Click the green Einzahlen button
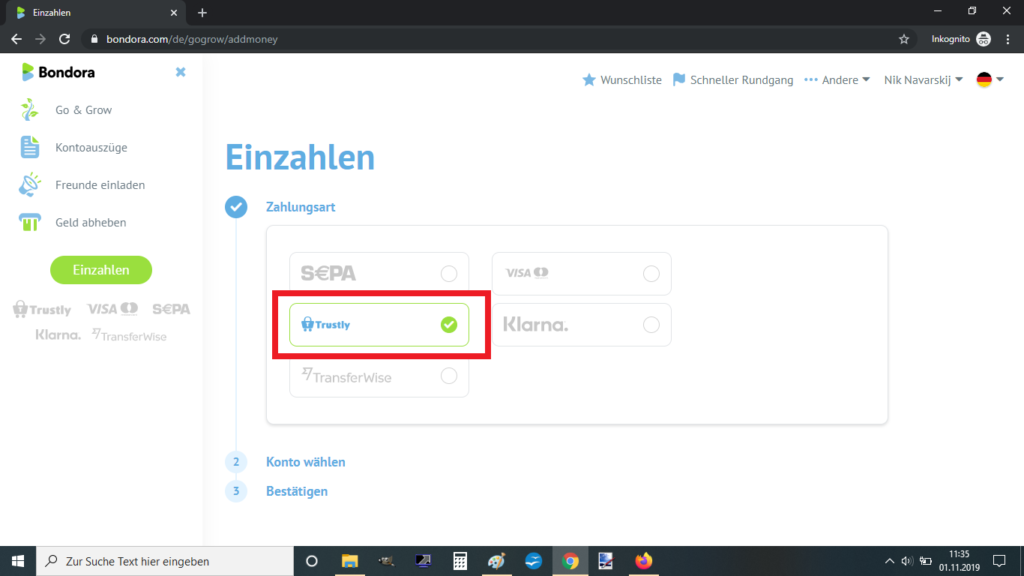 101,270
